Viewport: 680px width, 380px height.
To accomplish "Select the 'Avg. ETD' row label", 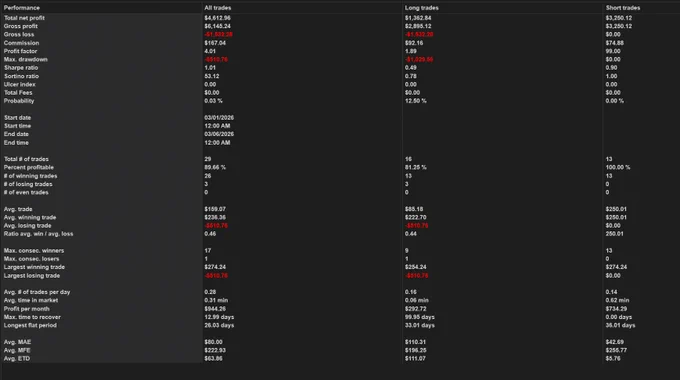I will click(17, 359).
